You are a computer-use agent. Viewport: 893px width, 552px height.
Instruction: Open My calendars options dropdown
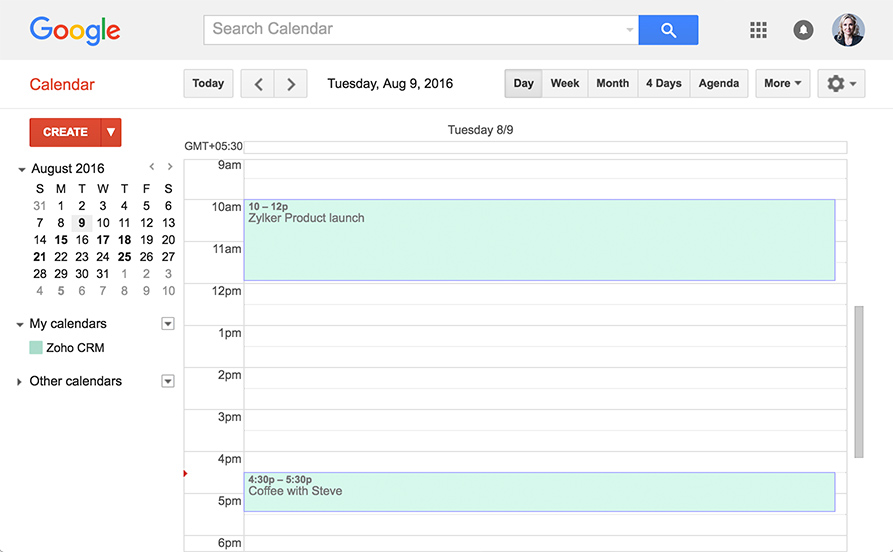168,323
